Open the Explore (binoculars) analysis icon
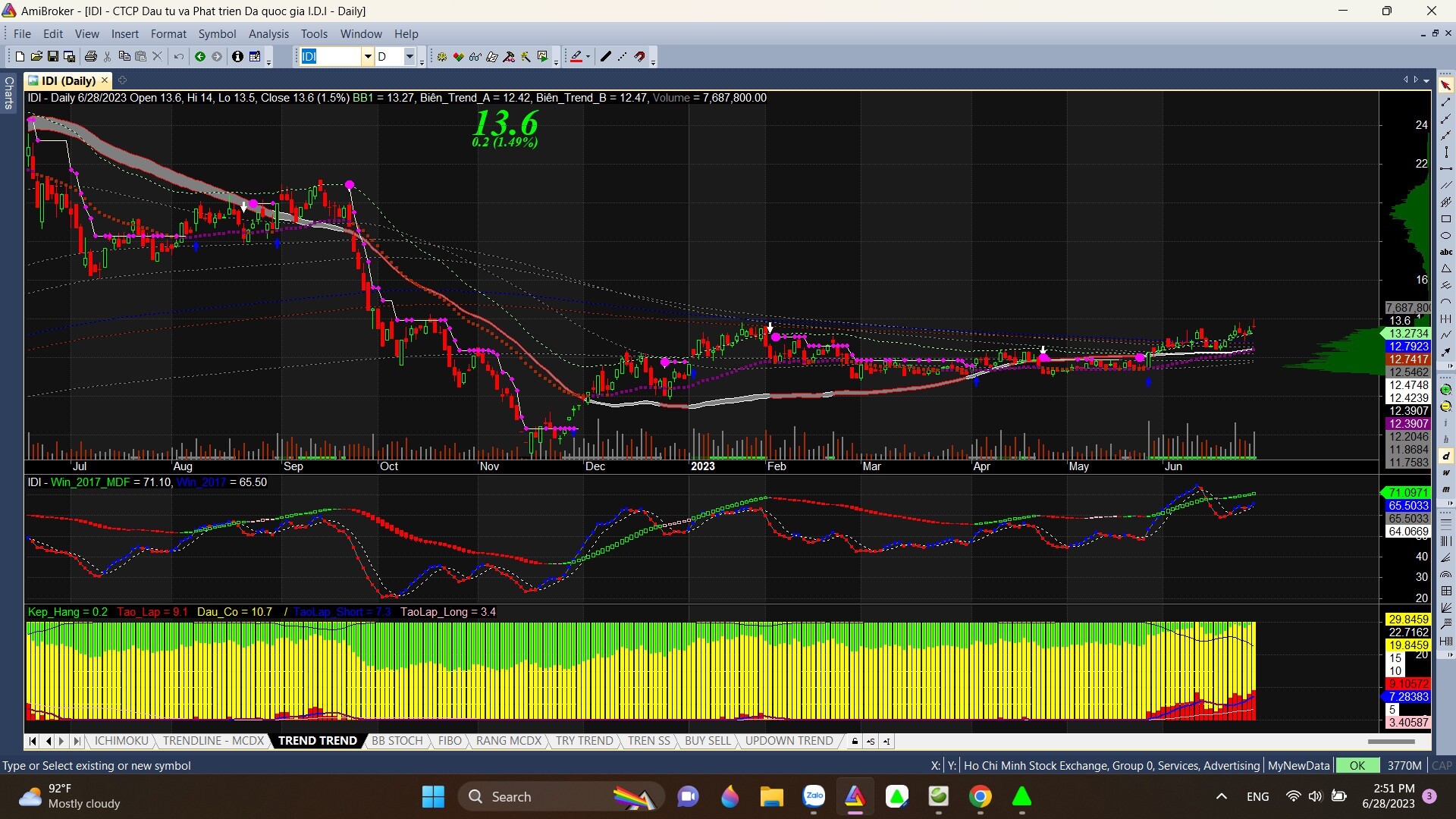Screen dimensions: 1456x819 [x=475, y=56]
